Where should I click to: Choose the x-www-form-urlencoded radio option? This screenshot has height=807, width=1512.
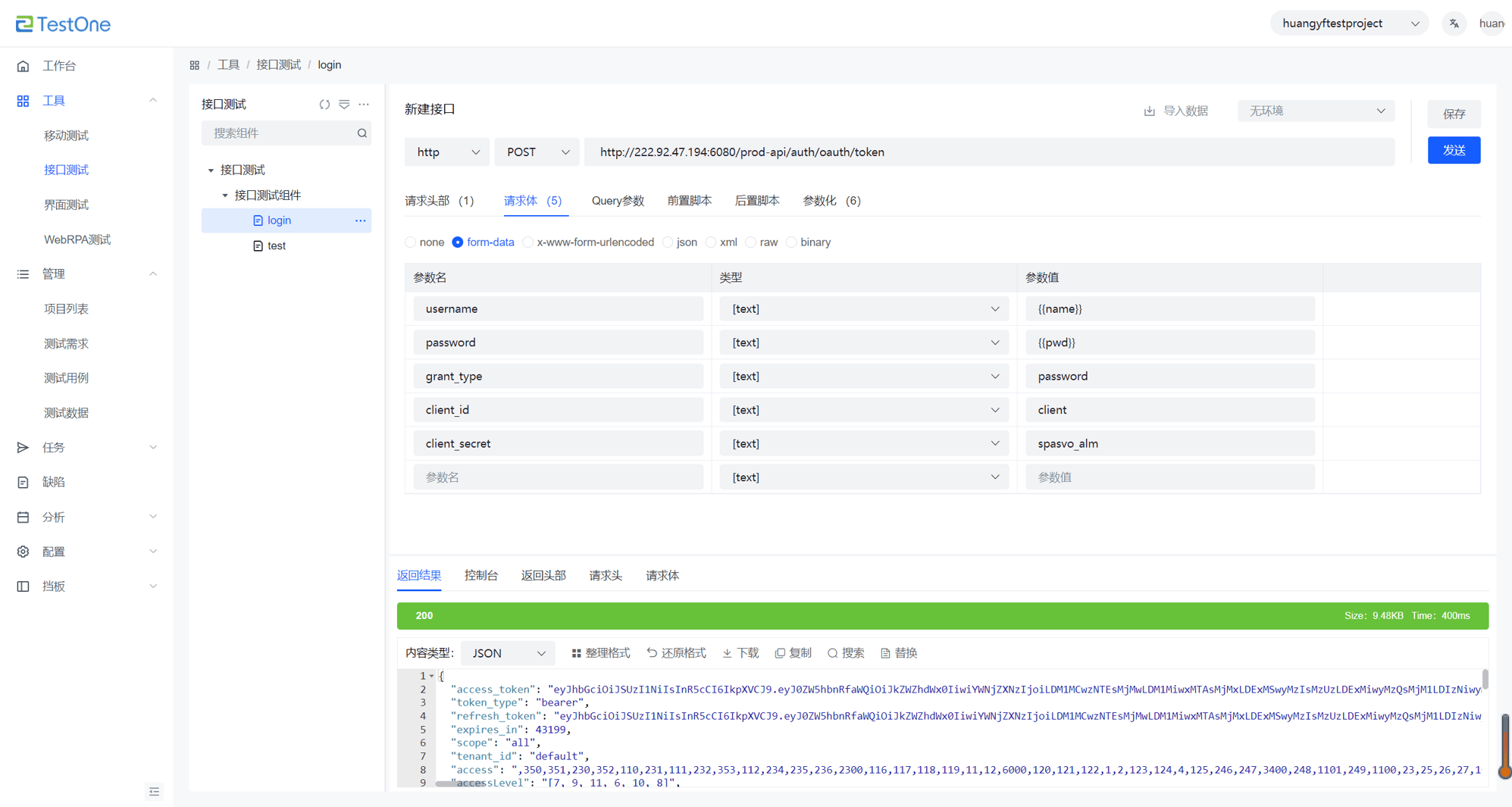(x=528, y=242)
